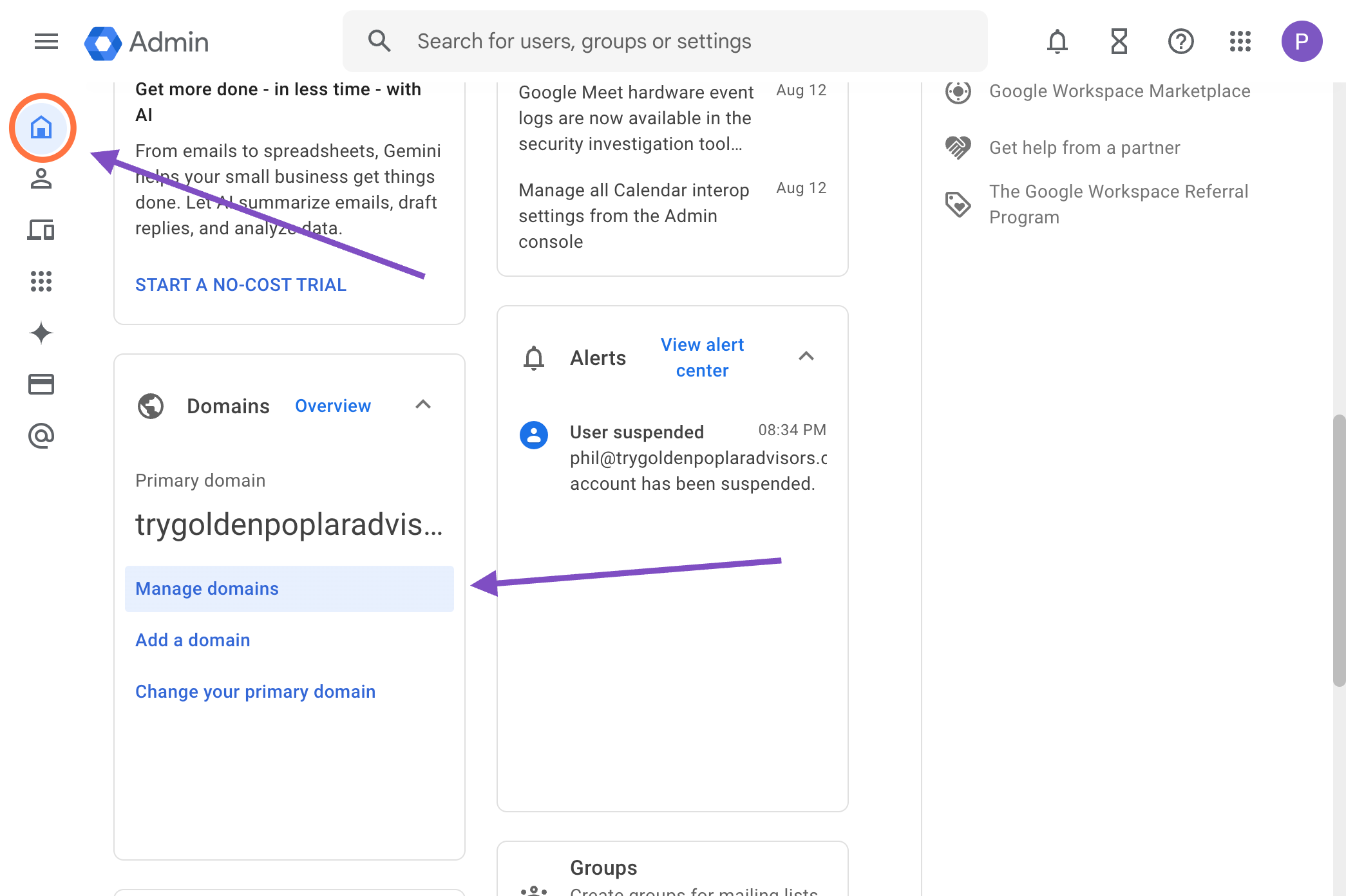Open the Gemini sparkle icon in sidebar

(x=41, y=333)
